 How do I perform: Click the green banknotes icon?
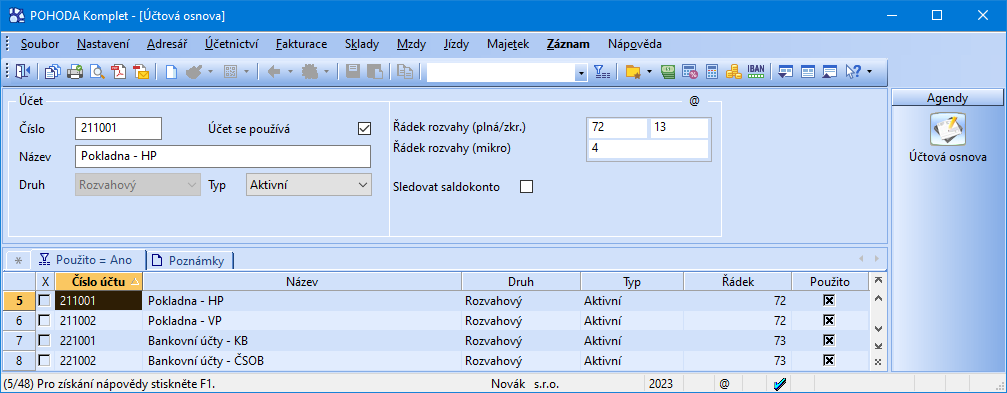668,72
